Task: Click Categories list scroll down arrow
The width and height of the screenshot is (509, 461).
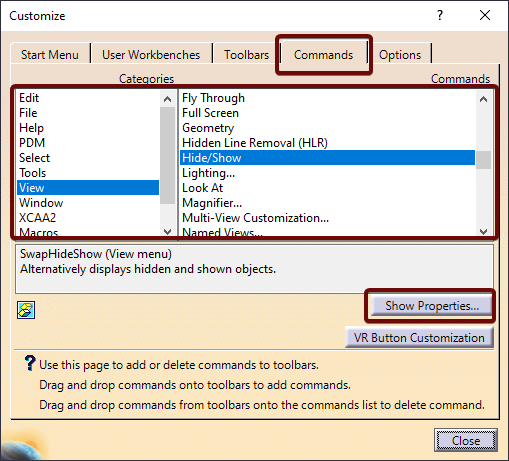Action: point(168,231)
